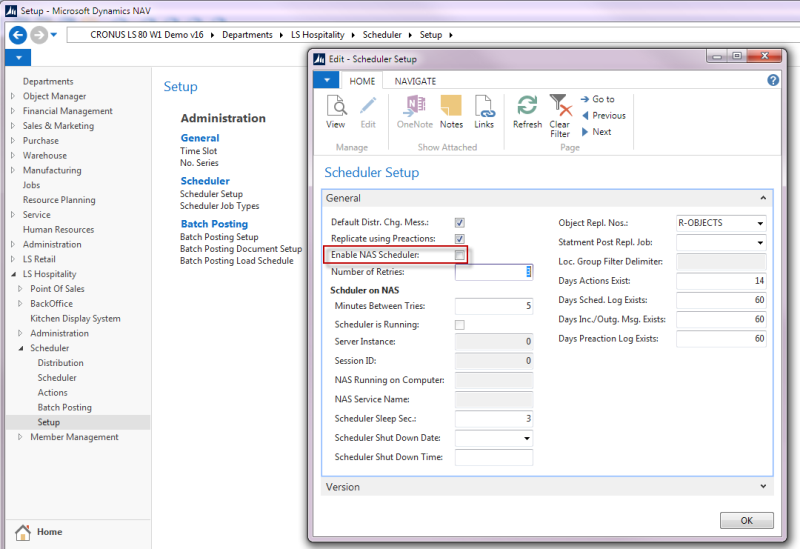Open the Scheduler Job Types link
800x549 pixels.
click(x=219, y=206)
